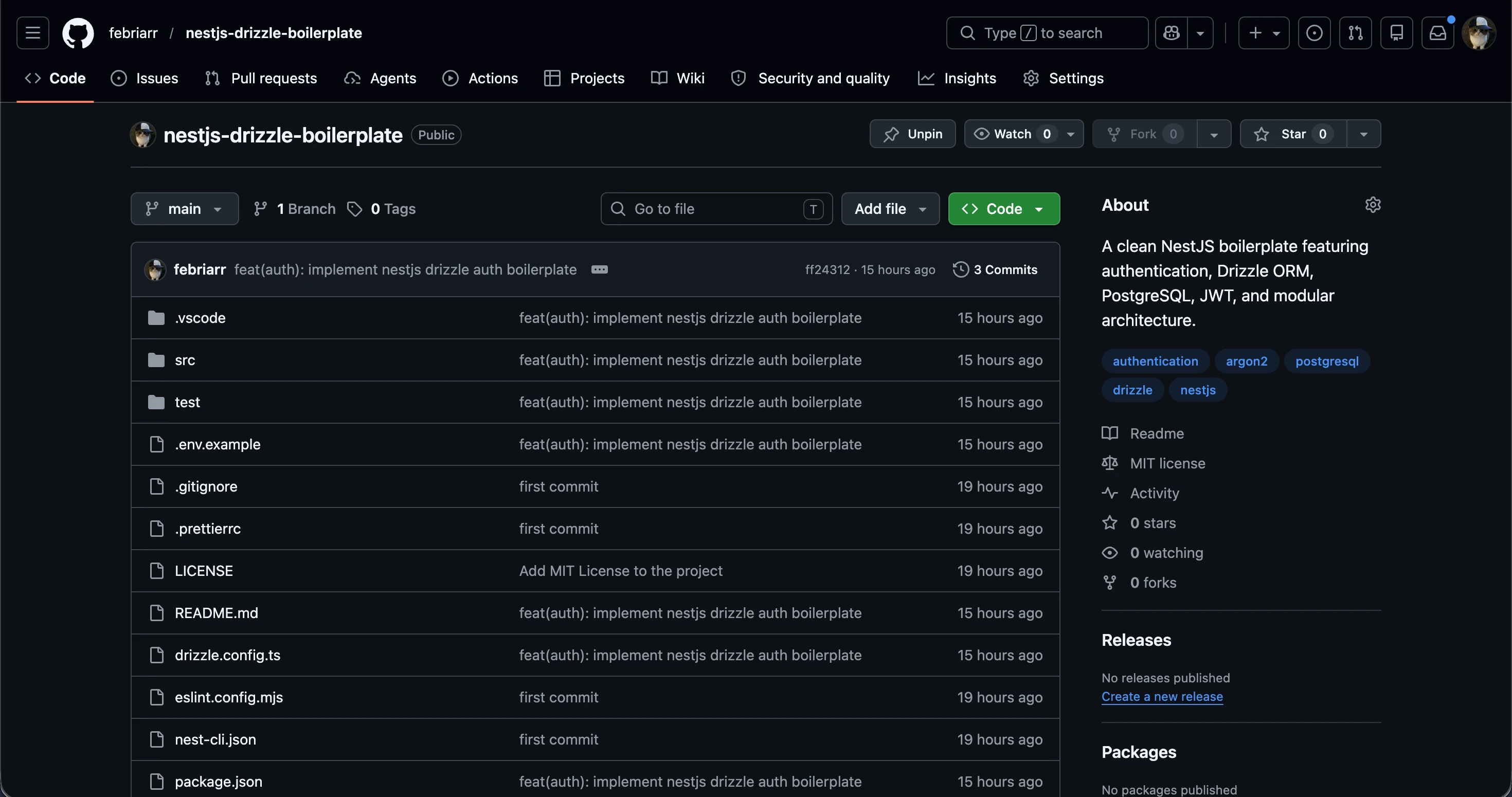Switch to Issues tab
This screenshot has height=797, width=1512.
click(145, 78)
